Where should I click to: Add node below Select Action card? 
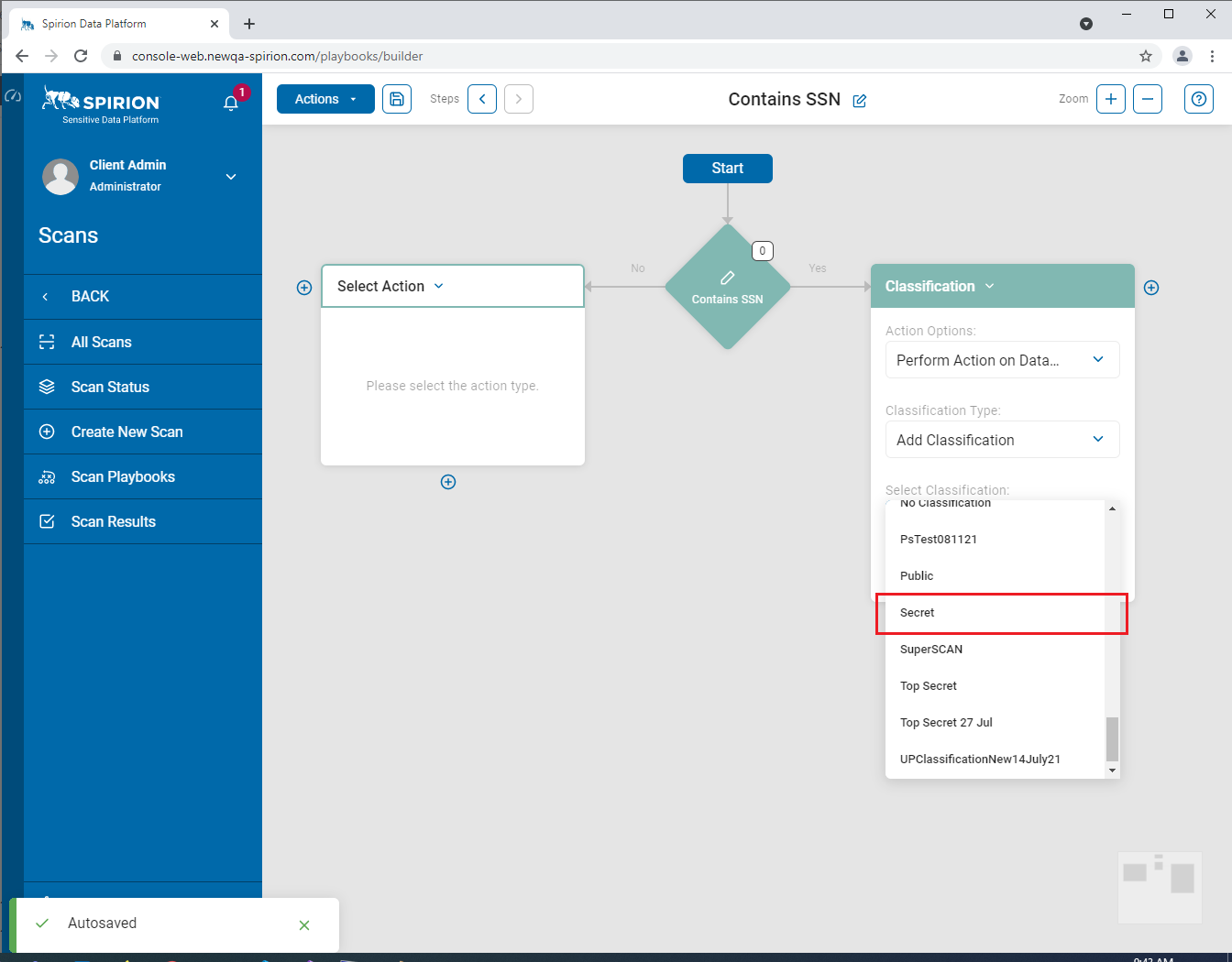point(448,482)
